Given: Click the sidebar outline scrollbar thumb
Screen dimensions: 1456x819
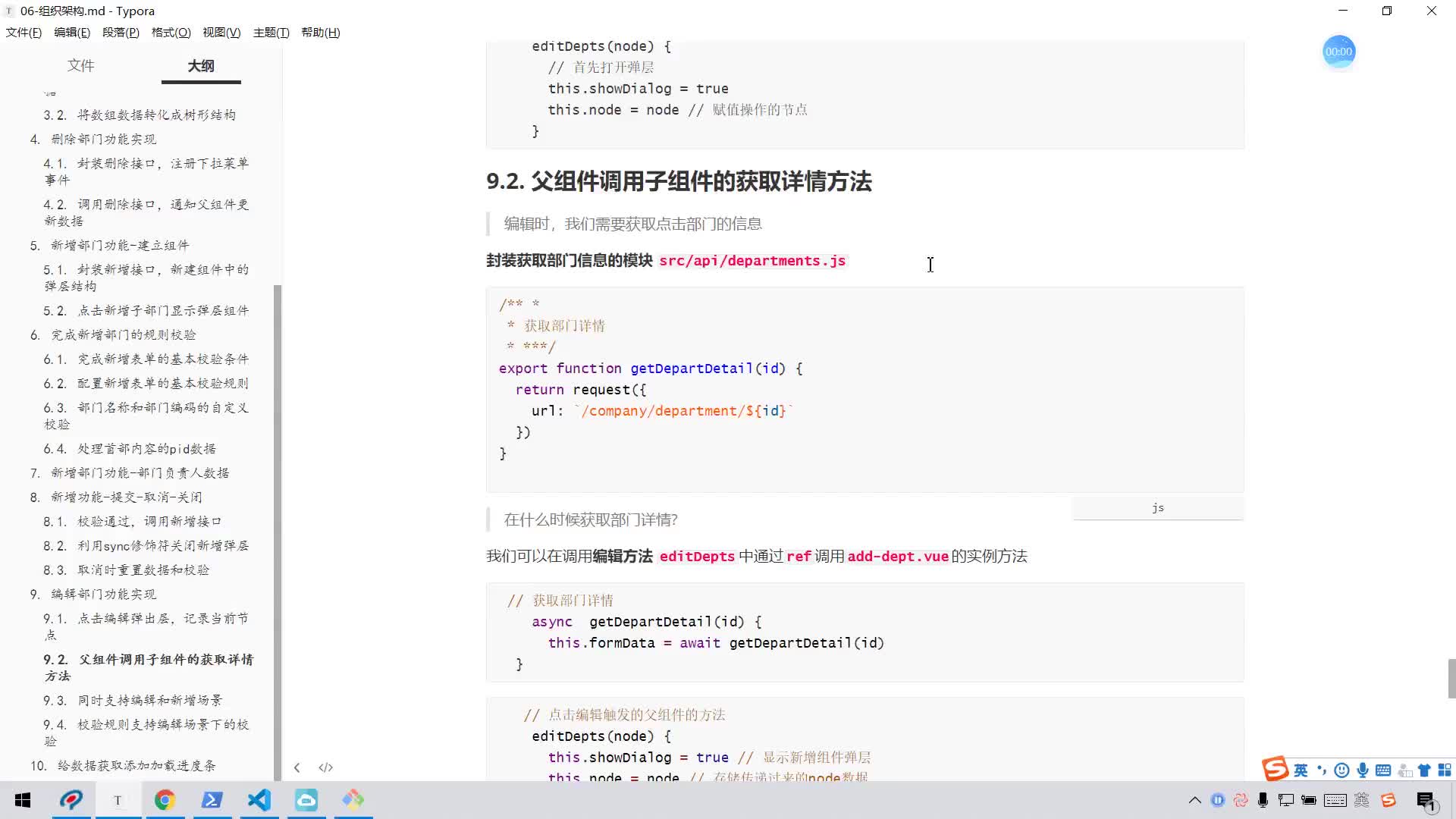Looking at the screenshot, I should pos(278,532).
